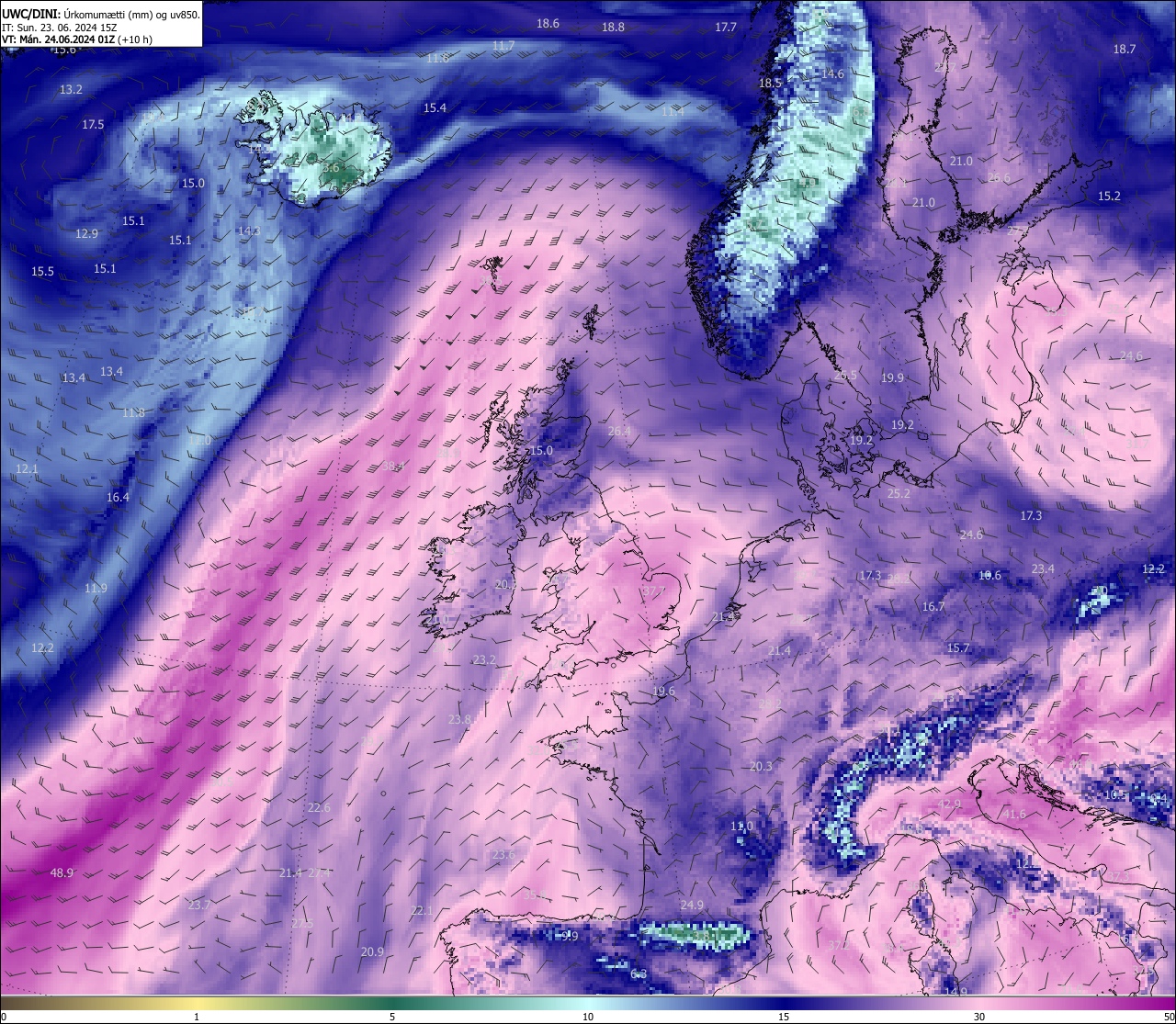The width and height of the screenshot is (1176, 1024).
Task: Click the 22.1 value north of Spain
Action: [422, 910]
